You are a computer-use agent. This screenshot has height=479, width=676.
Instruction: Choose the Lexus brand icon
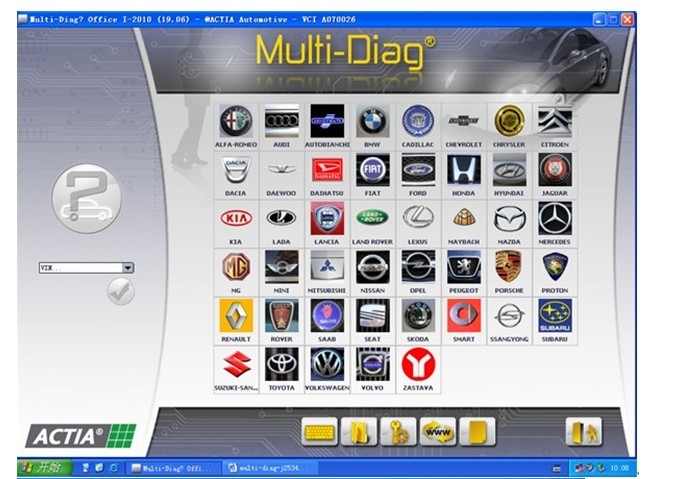coord(418,219)
